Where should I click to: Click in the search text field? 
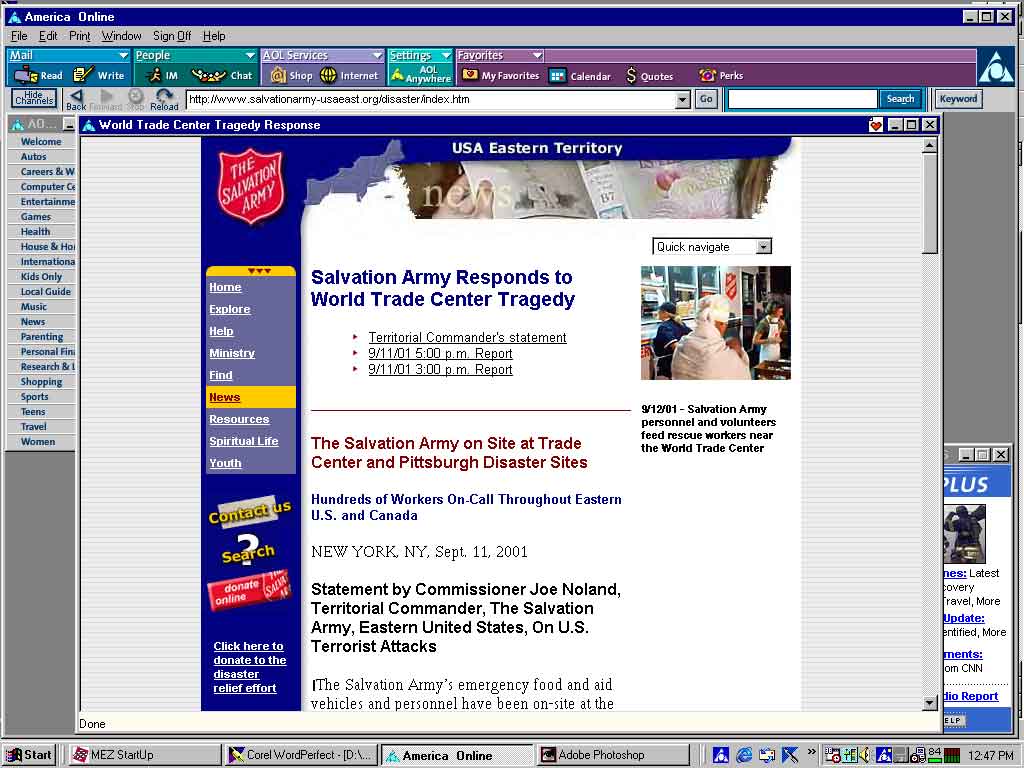pos(802,99)
